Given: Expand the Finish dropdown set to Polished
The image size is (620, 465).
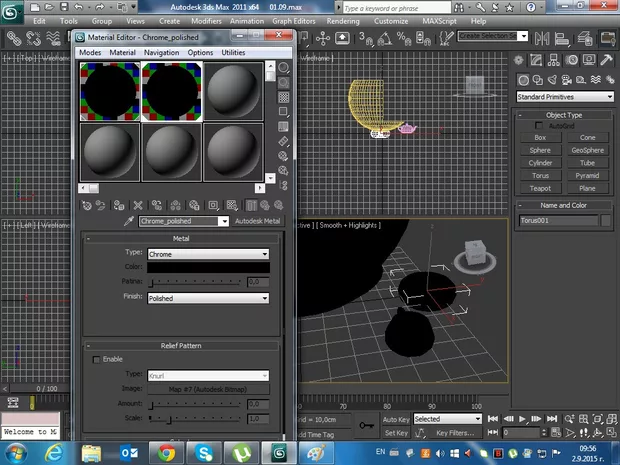Looking at the screenshot, I should point(208,298).
